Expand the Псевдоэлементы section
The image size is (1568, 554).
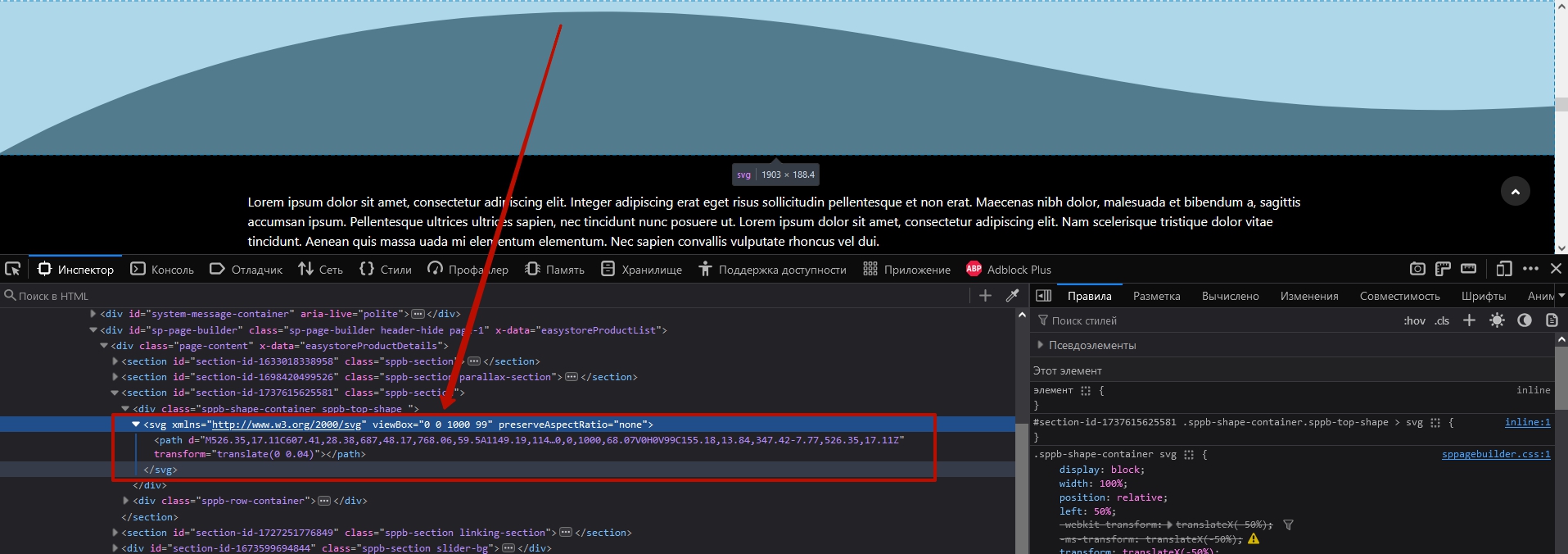1041,345
